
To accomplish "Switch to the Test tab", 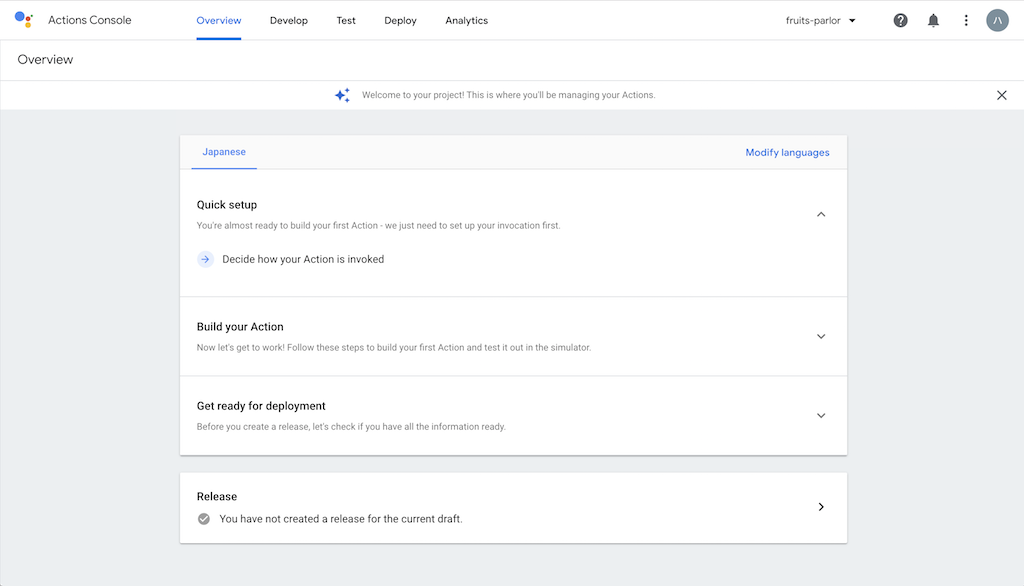I will tap(346, 20).
